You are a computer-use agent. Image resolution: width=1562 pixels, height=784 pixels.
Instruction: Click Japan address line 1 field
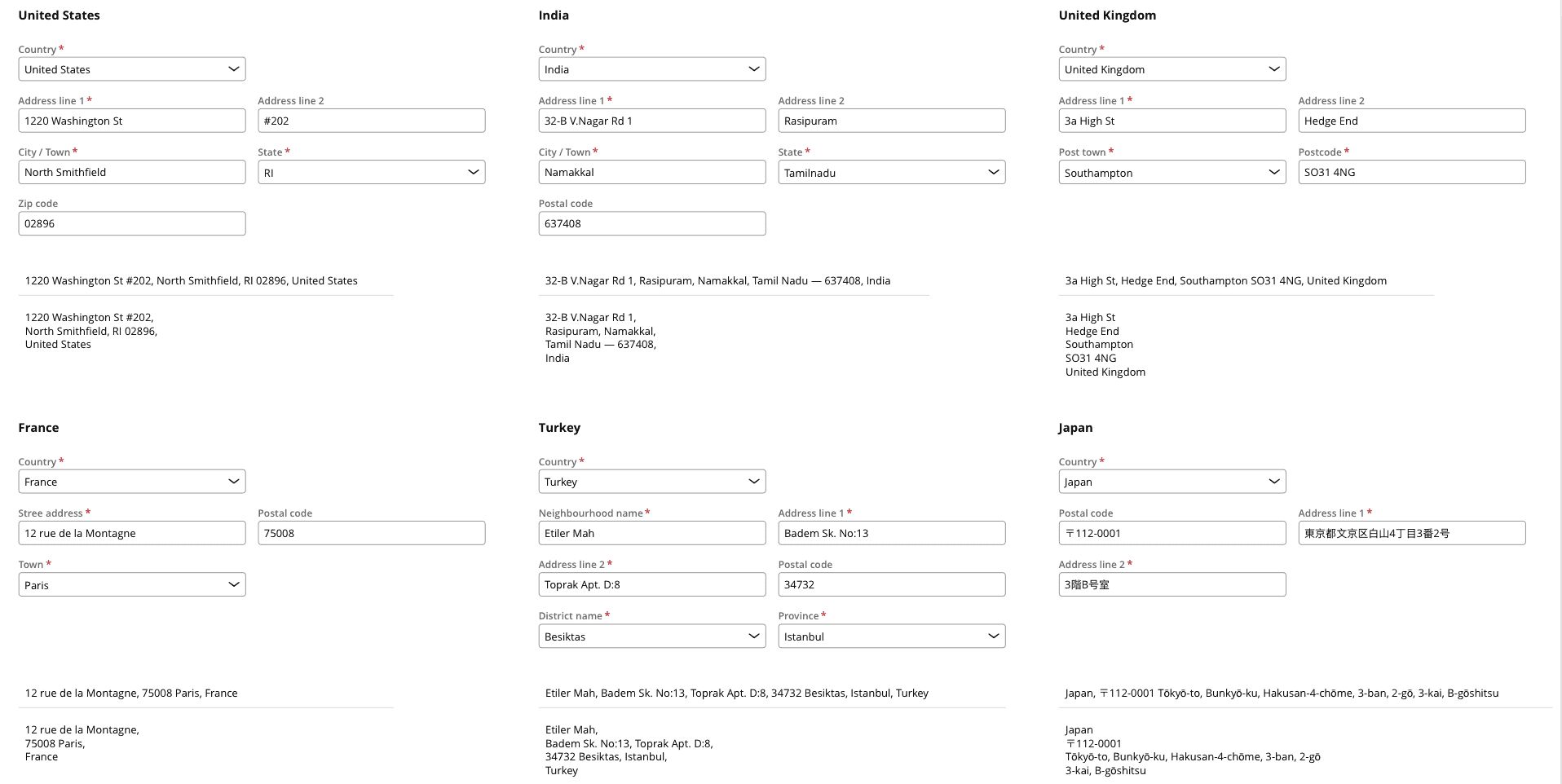(1412, 533)
